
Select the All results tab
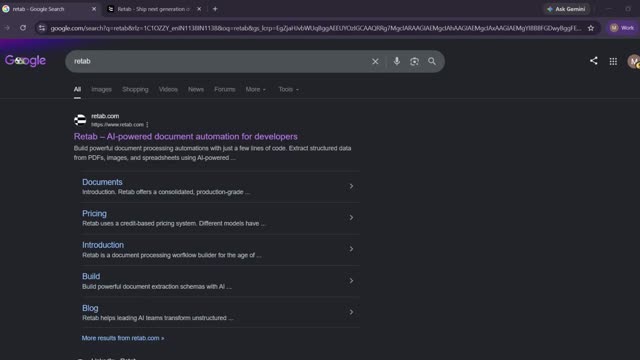click(x=77, y=89)
